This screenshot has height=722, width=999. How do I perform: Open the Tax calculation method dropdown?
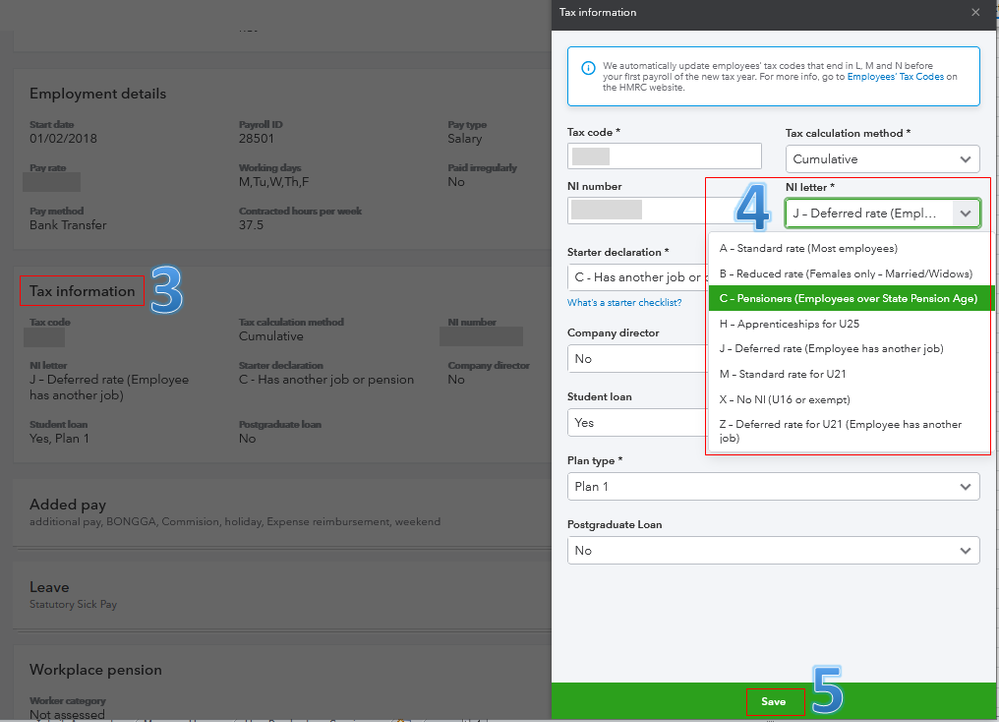[882, 159]
